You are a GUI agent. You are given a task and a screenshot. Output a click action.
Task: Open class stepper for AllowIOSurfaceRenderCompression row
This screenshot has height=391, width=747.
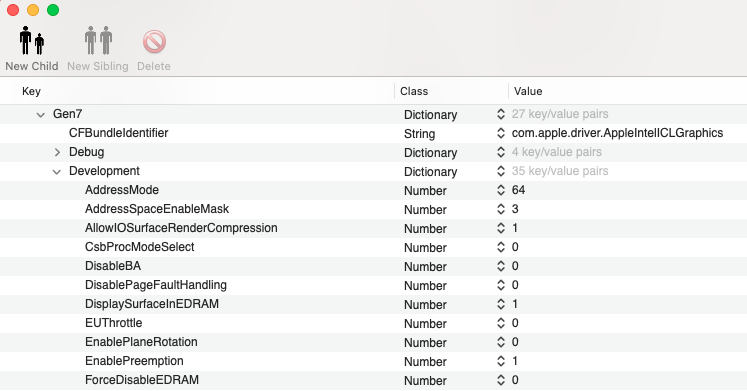tap(501, 229)
